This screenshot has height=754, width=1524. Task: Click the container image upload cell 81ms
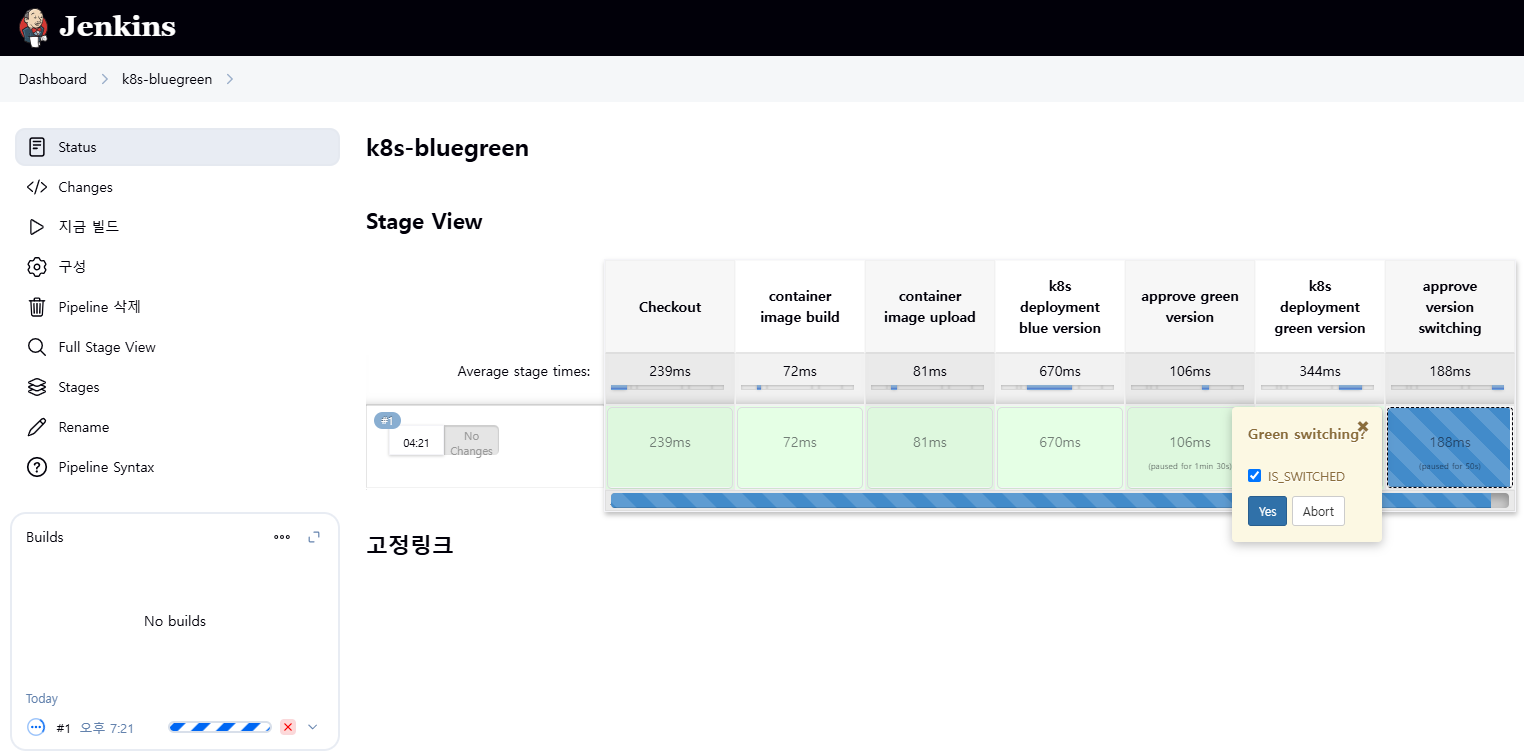(x=930, y=448)
